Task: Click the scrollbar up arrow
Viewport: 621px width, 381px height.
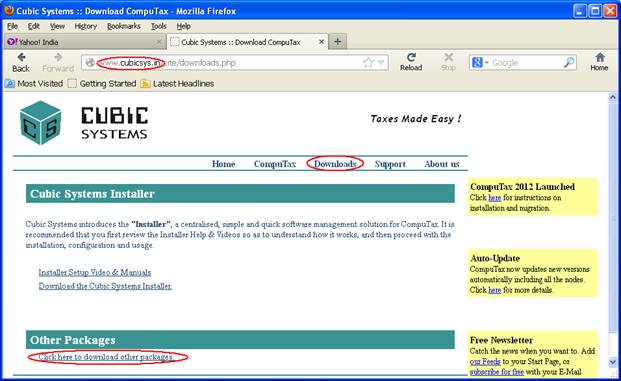Action: (613, 97)
